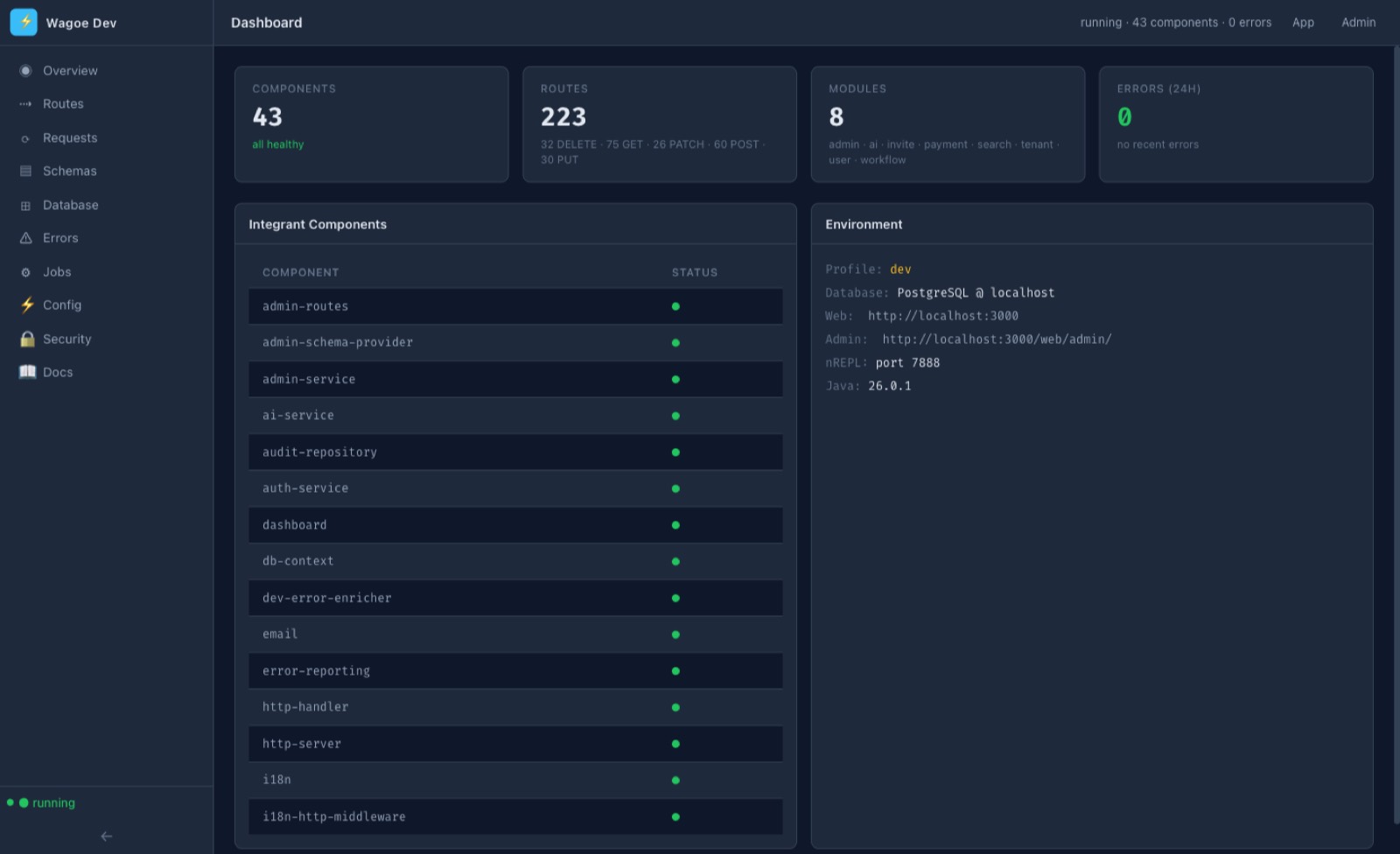1400x854 pixels.
Task: Click the green status dot for admin-routes
Action: [675, 306]
